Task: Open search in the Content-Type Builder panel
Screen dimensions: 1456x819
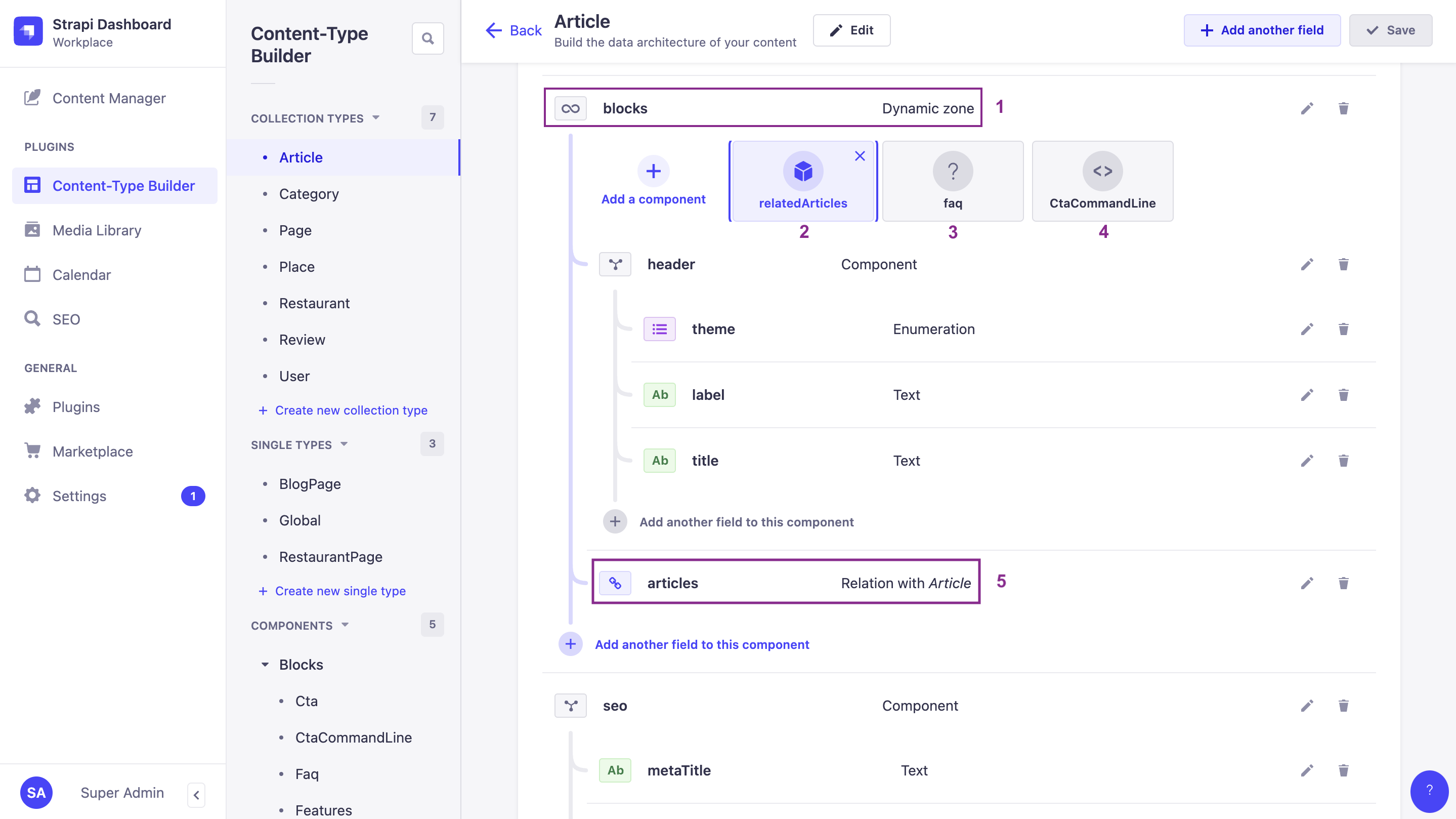Action: tap(427, 38)
